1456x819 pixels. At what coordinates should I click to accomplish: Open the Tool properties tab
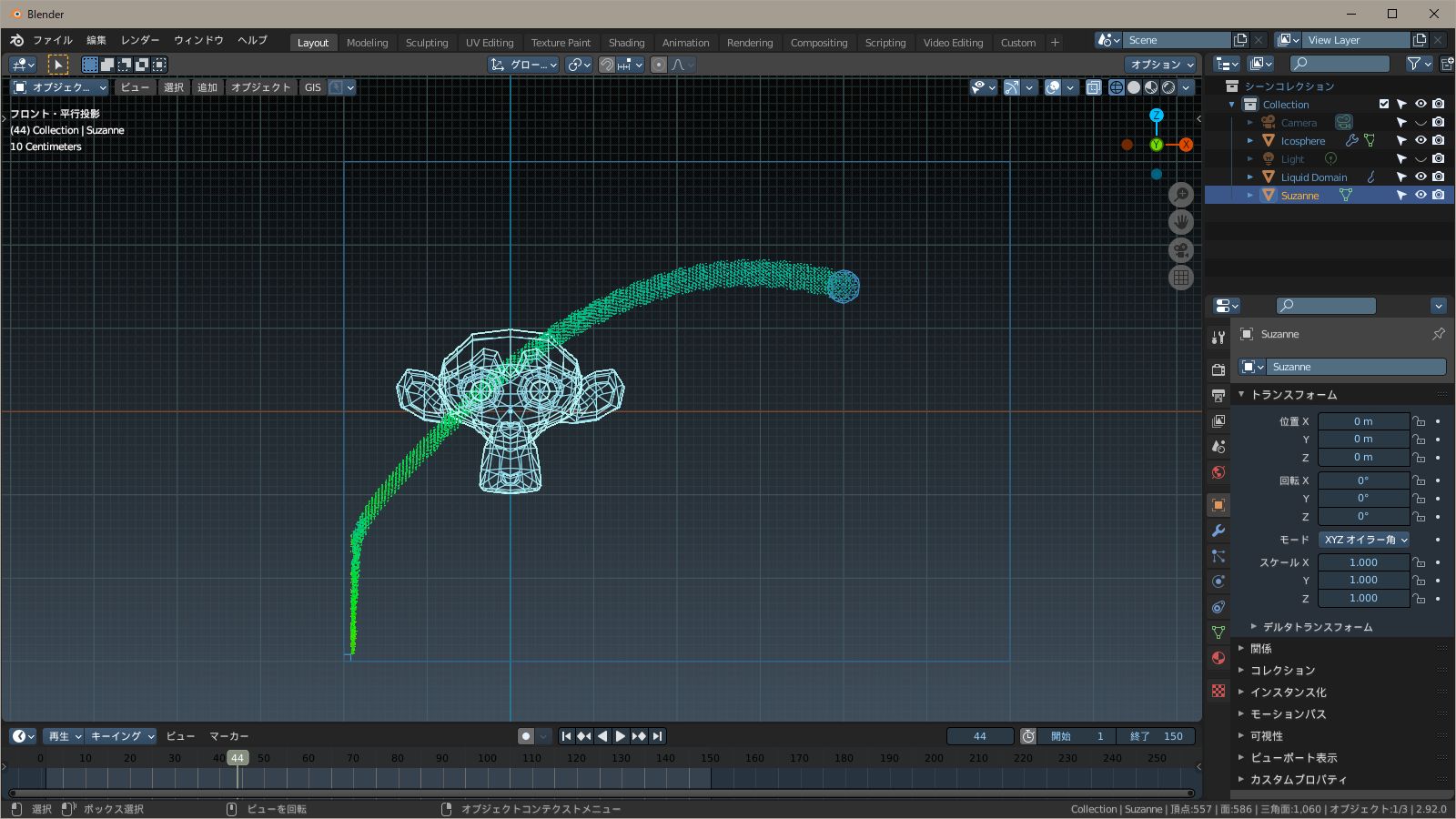pos(1218,338)
